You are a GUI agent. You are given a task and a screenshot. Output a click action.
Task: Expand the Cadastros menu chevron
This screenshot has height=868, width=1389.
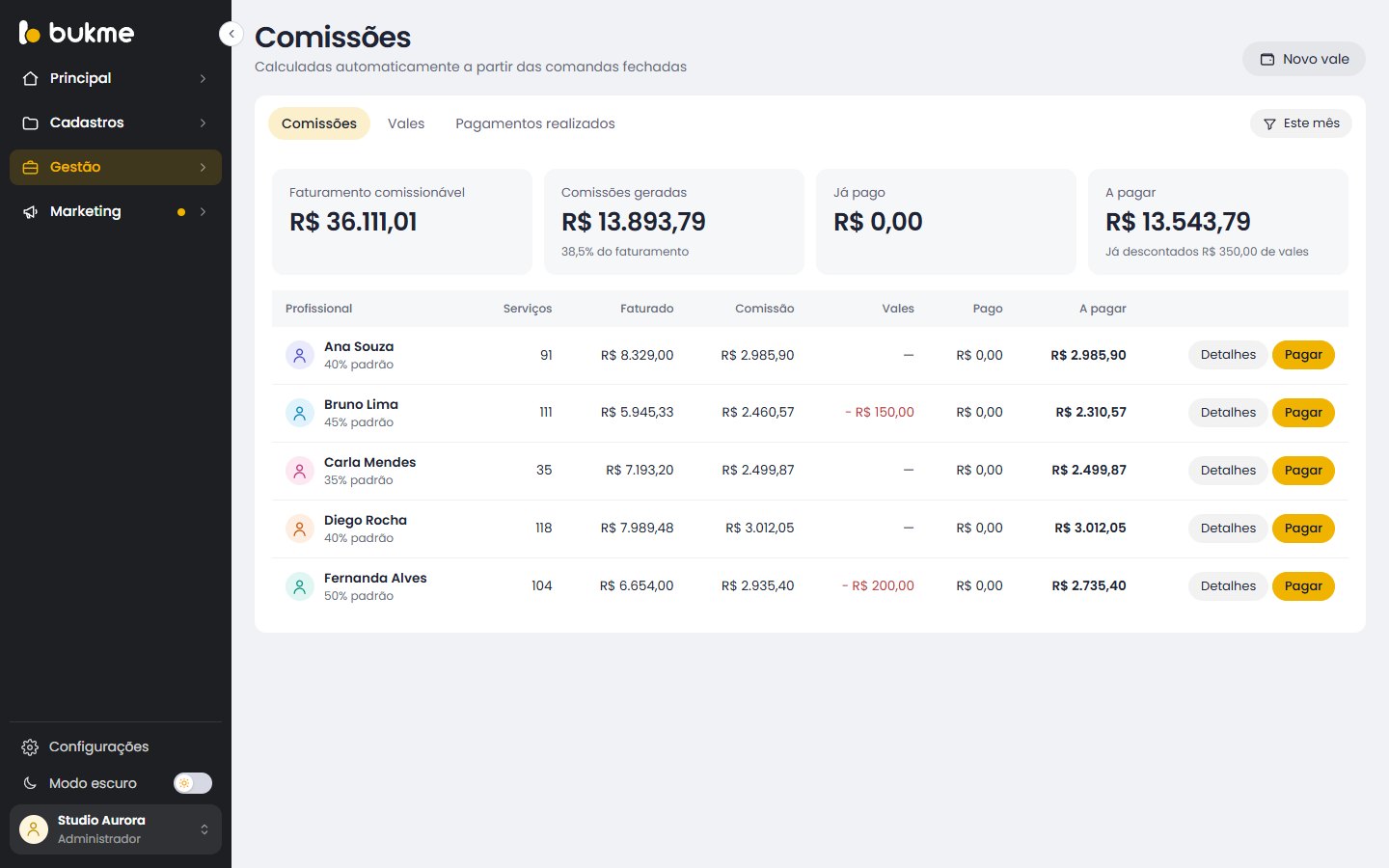[x=203, y=122]
